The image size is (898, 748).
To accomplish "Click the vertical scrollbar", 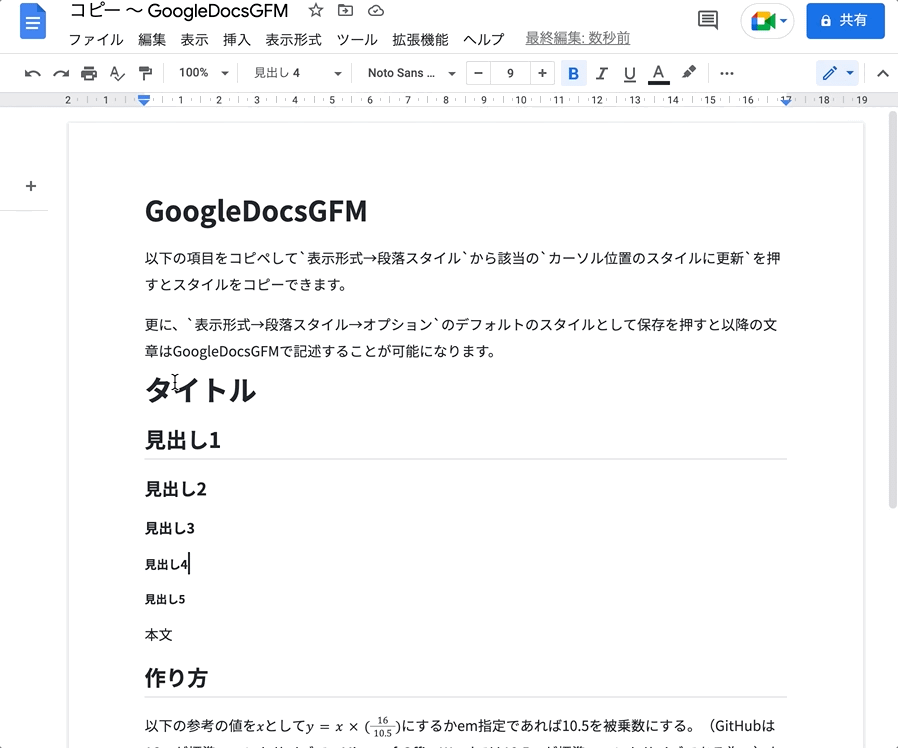I will click(x=892, y=309).
